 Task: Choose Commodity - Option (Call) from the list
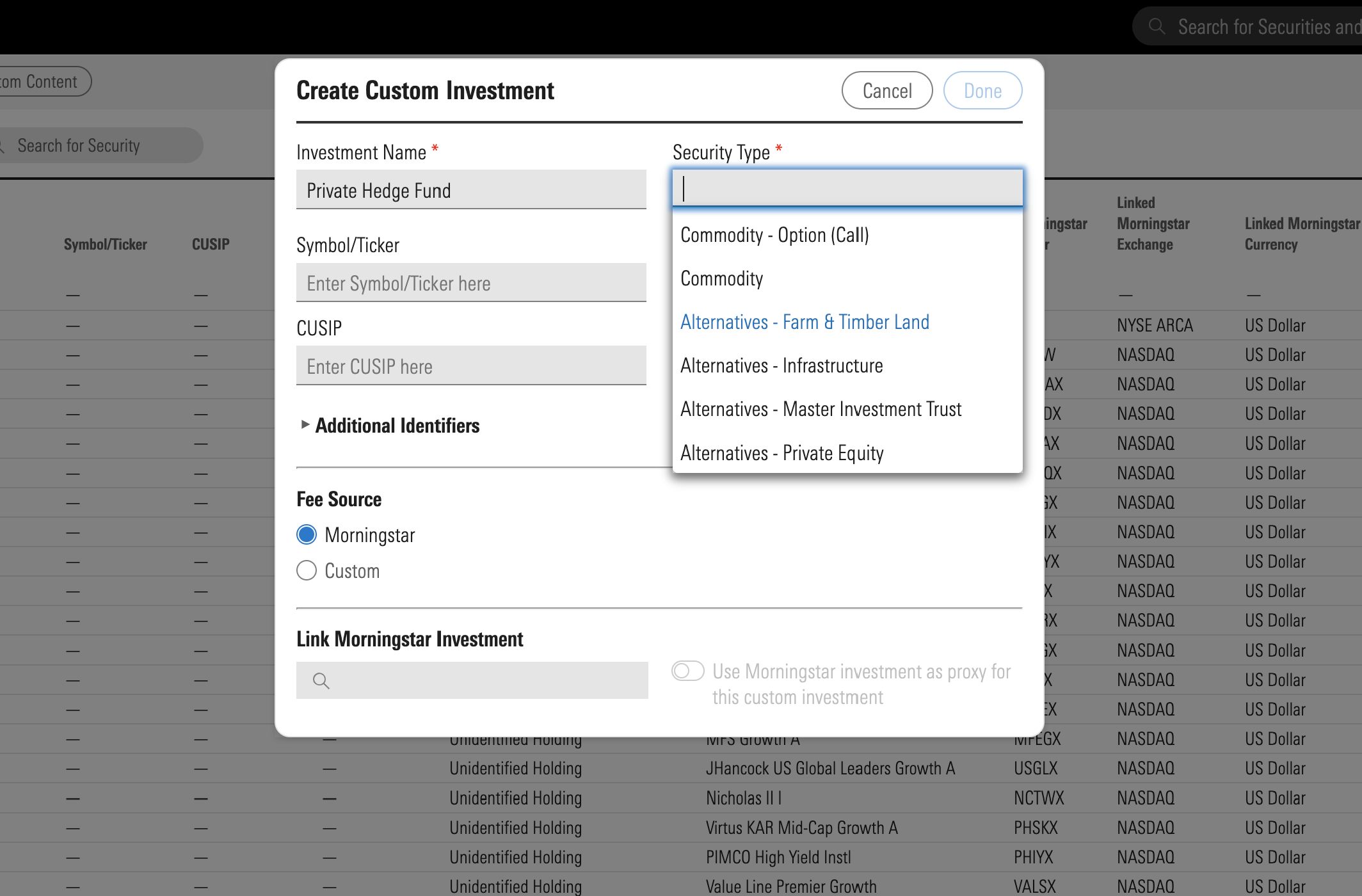point(774,235)
